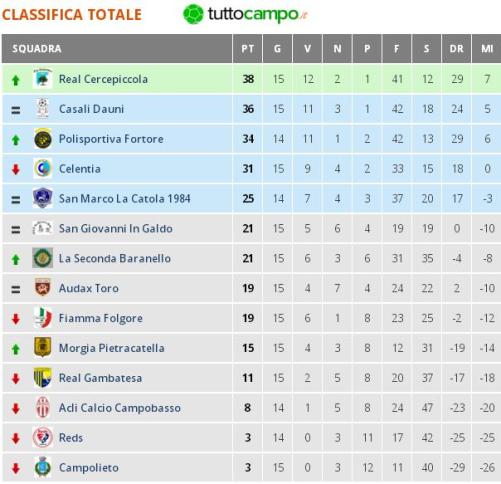Click the DR column header

(x=457, y=49)
